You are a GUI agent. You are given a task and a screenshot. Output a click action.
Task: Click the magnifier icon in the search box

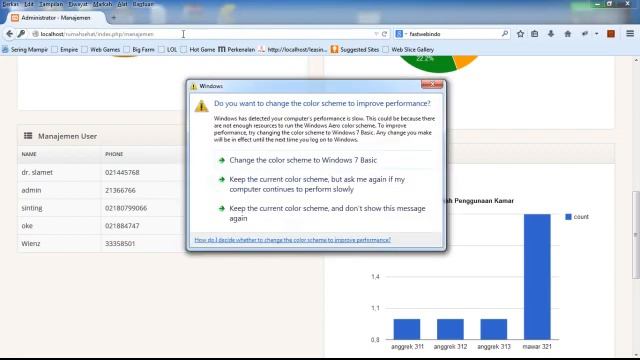click(505, 34)
